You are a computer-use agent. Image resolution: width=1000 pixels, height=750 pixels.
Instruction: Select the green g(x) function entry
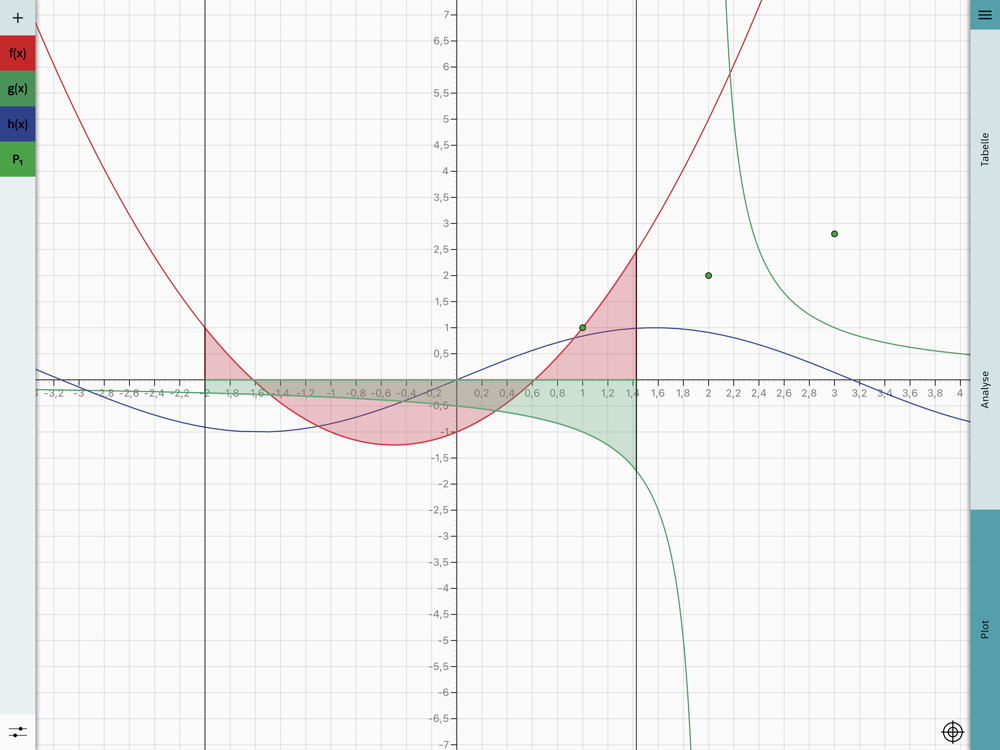click(x=17, y=89)
